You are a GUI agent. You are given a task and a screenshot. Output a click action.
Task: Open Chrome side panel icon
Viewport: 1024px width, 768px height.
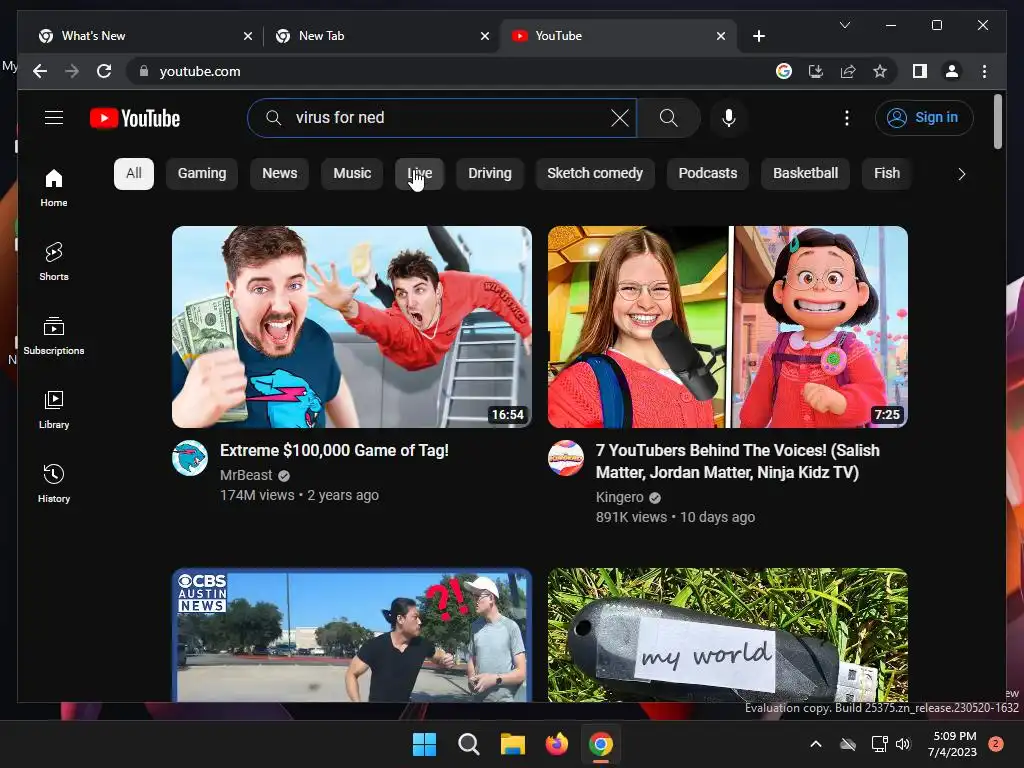[x=920, y=71]
